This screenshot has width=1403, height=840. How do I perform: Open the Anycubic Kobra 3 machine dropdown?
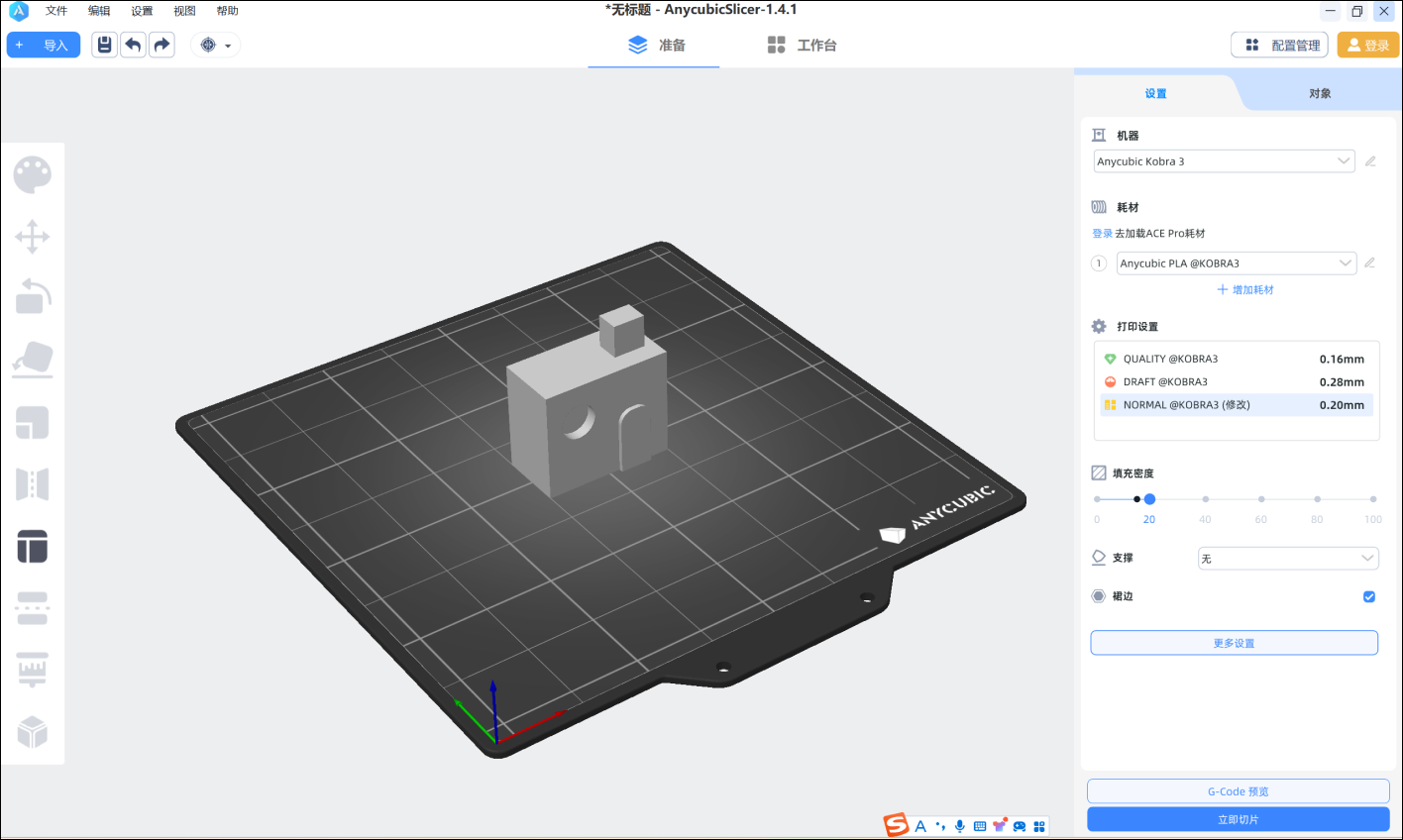(1224, 161)
